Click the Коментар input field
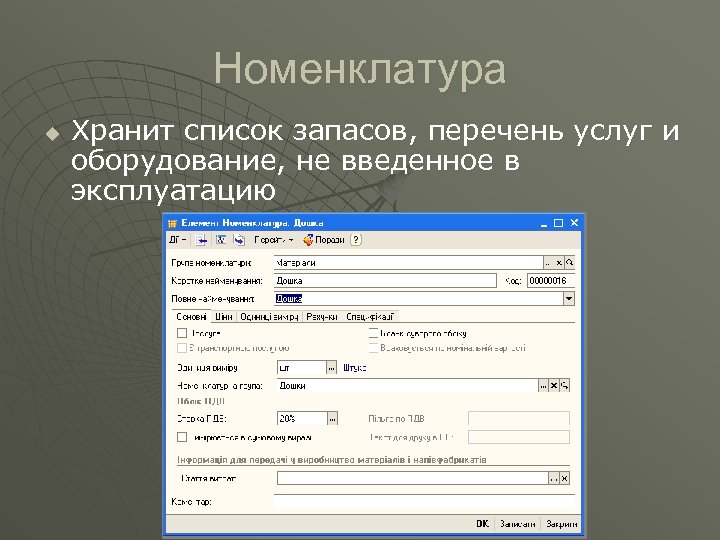This screenshot has height=540, width=720. tap(424, 502)
